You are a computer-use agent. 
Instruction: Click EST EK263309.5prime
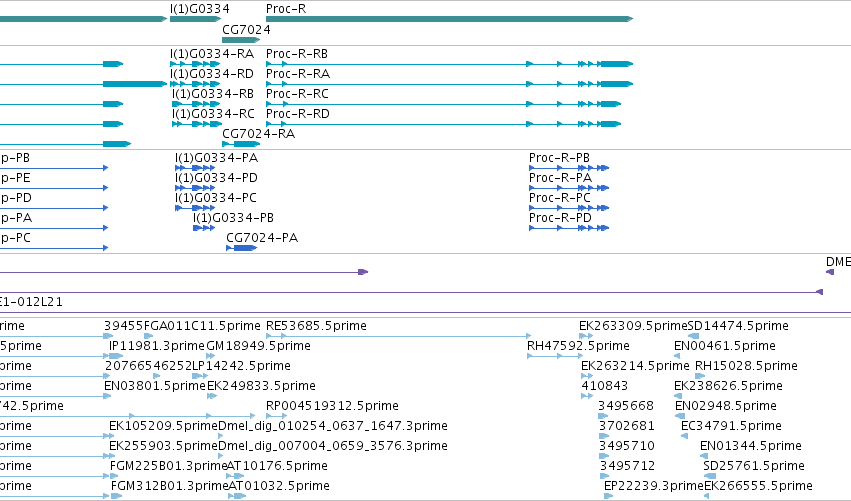tap(633, 326)
